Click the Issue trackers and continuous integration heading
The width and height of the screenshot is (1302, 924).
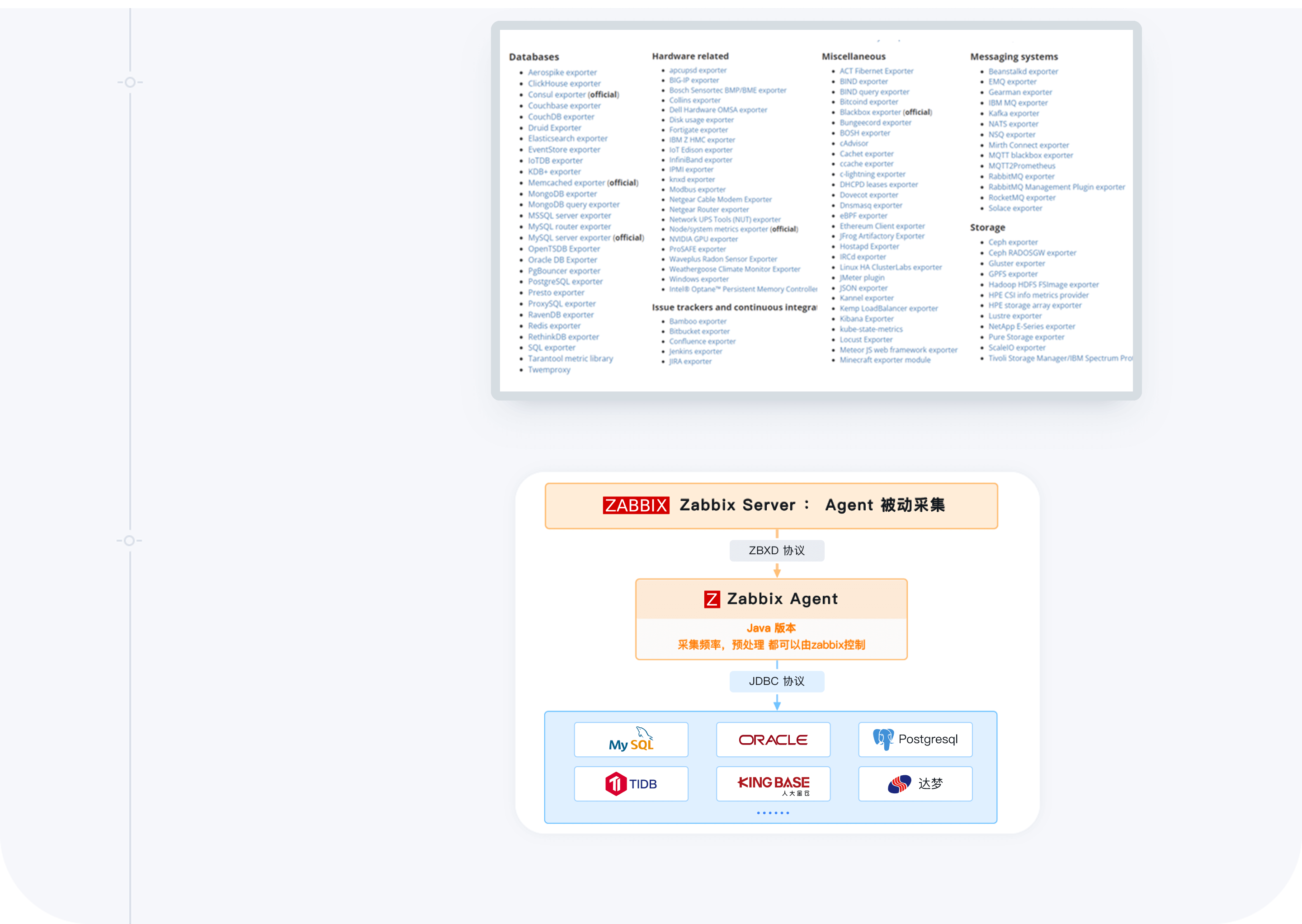734,307
